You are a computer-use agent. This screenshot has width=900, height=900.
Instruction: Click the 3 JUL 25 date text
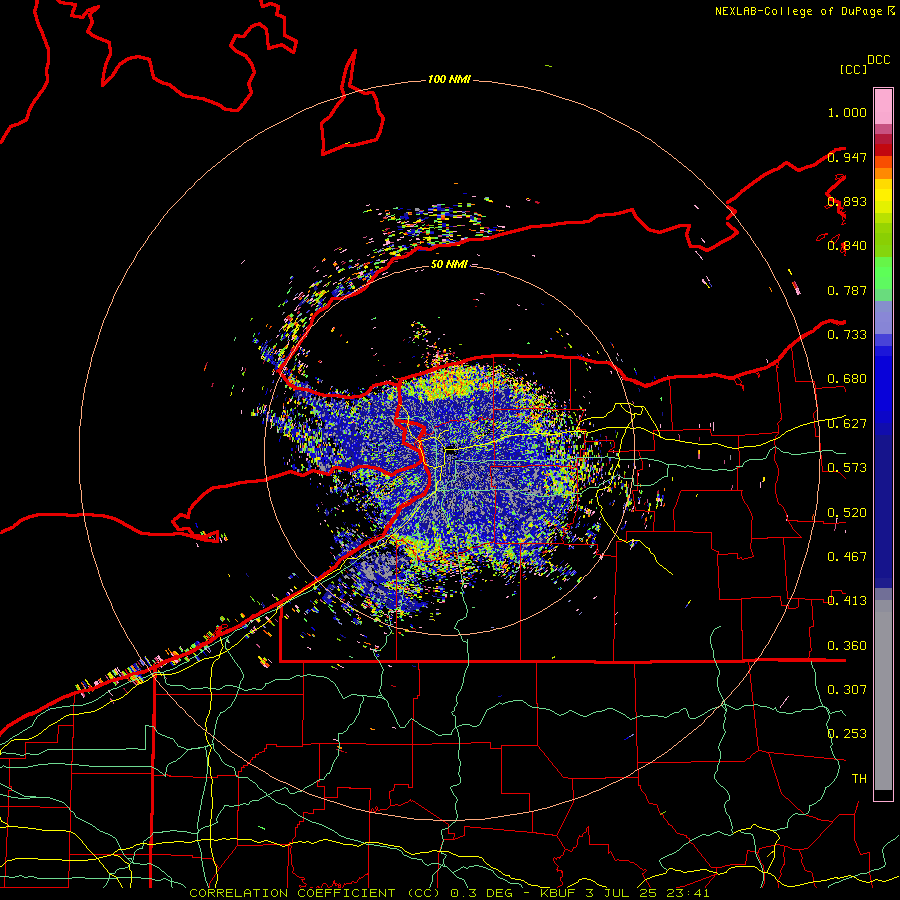pyautogui.click(x=622, y=893)
